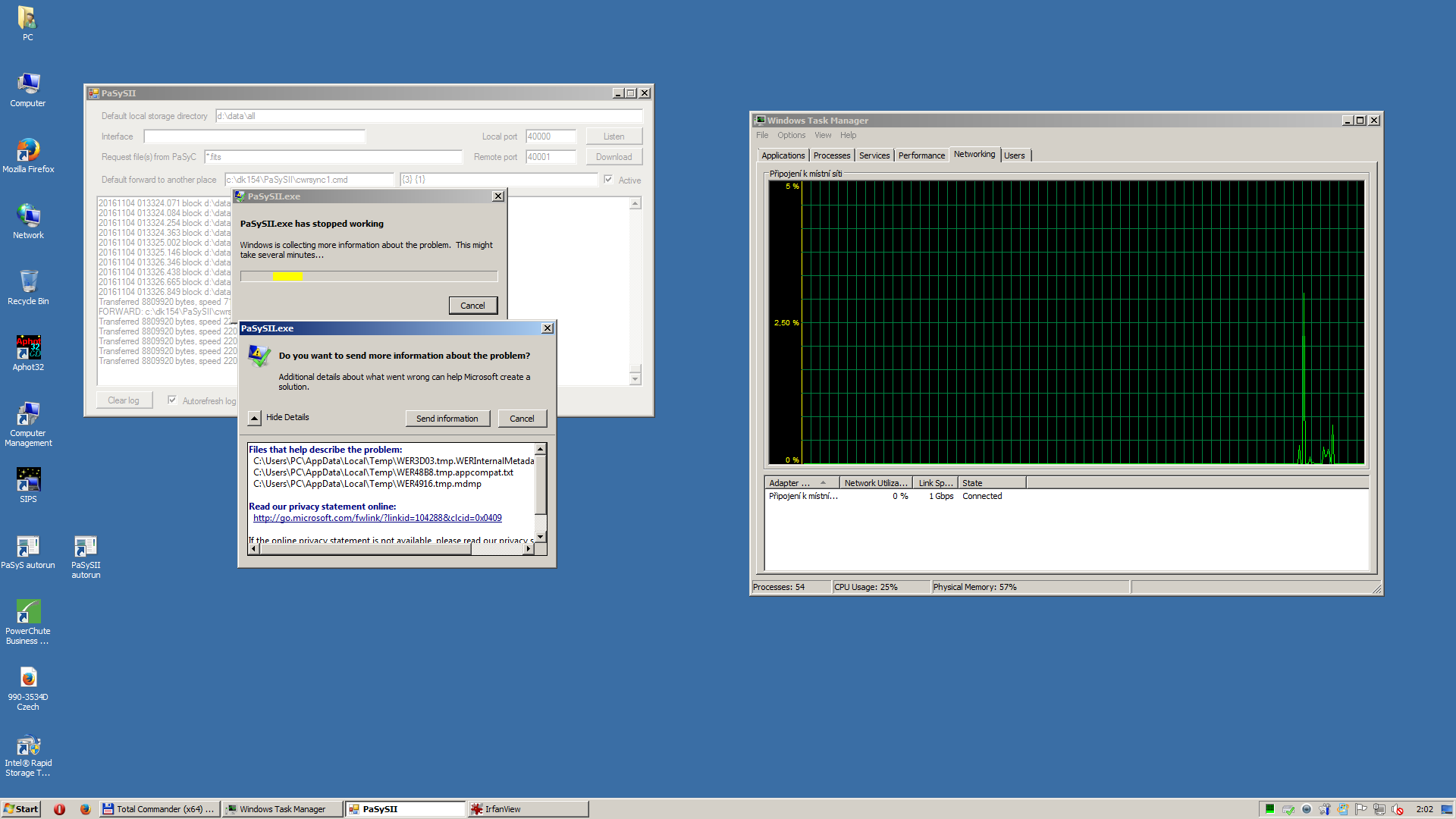Click Safely Remove Hardware tray icon
The width and height of the screenshot is (1456, 819).
[x=1288, y=809]
